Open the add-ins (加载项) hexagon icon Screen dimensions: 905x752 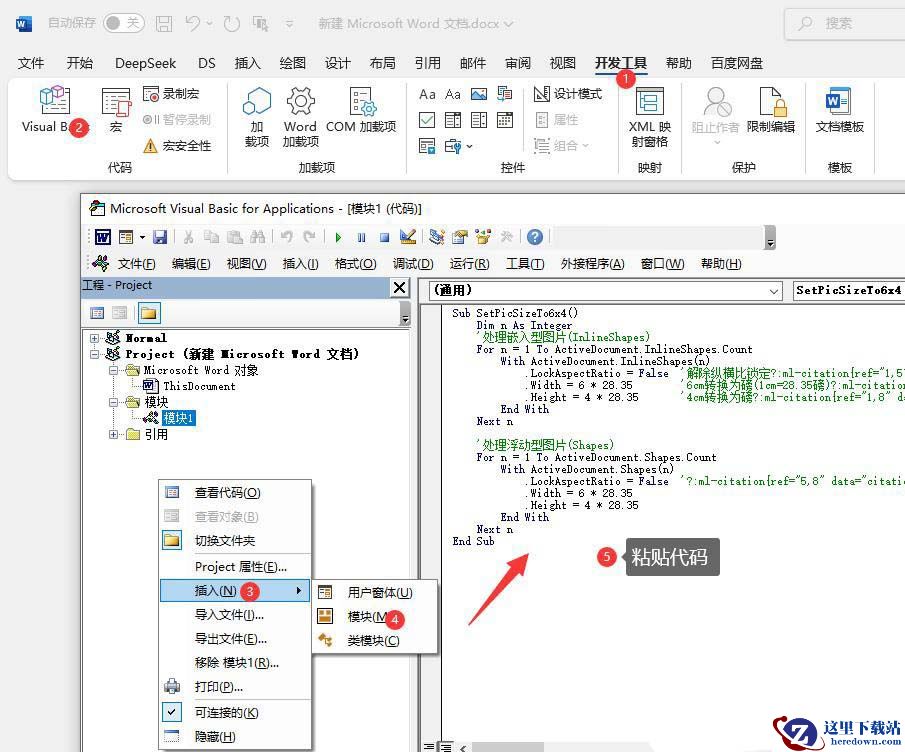(x=256, y=117)
